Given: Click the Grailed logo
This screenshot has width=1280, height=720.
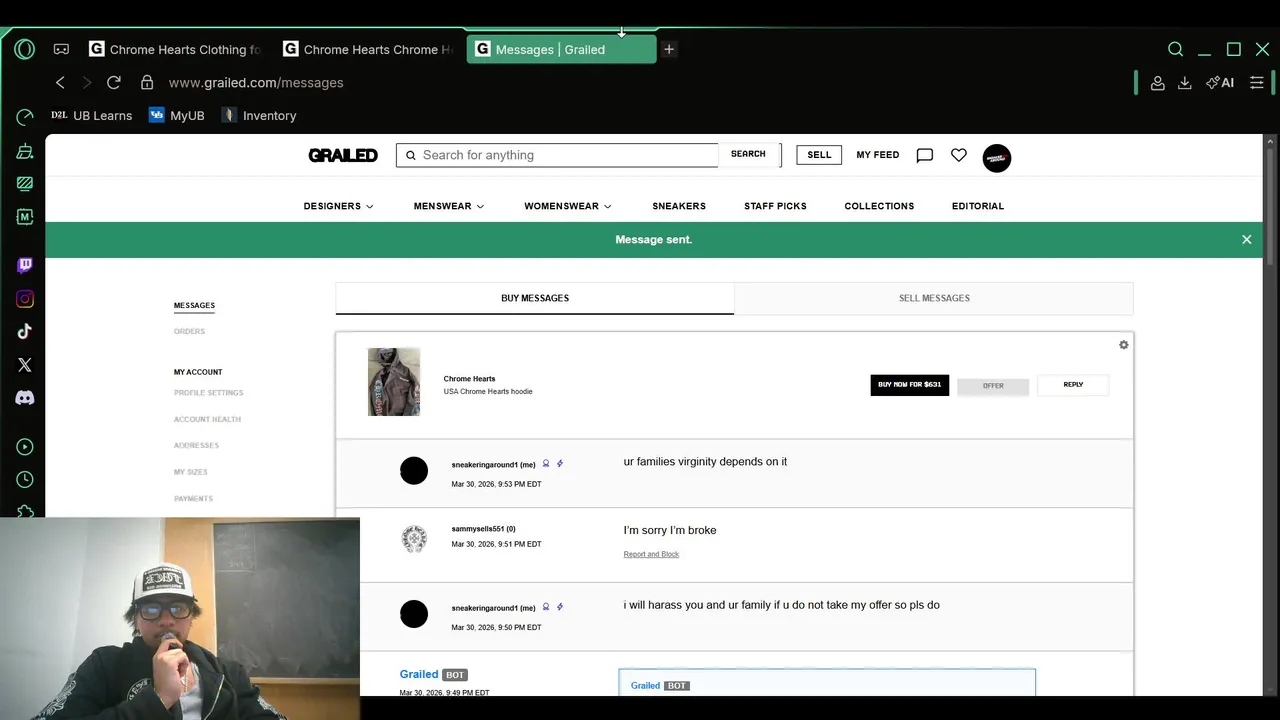Looking at the screenshot, I should (x=343, y=155).
